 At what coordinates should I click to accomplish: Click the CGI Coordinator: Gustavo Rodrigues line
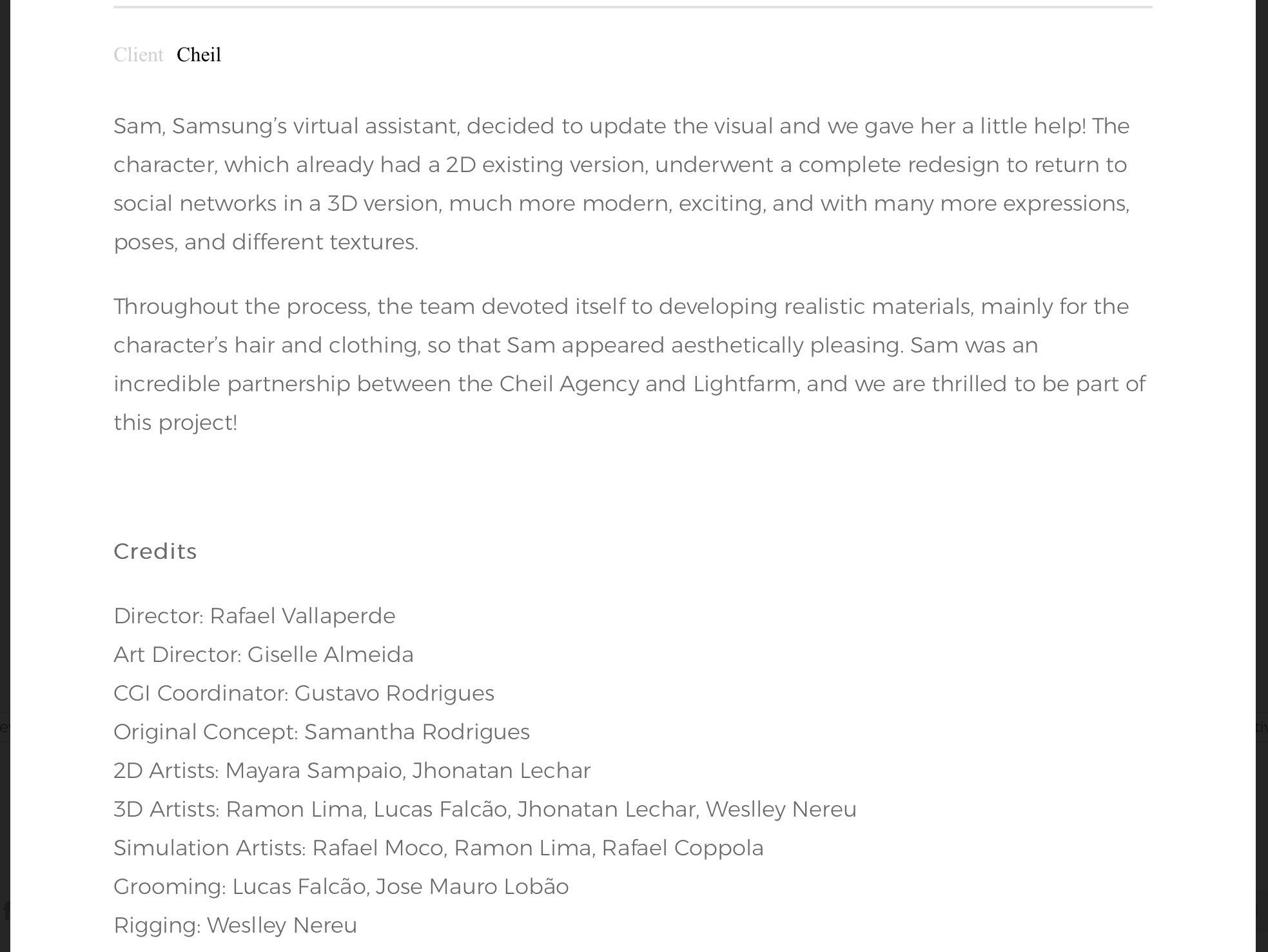coord(304,693)
